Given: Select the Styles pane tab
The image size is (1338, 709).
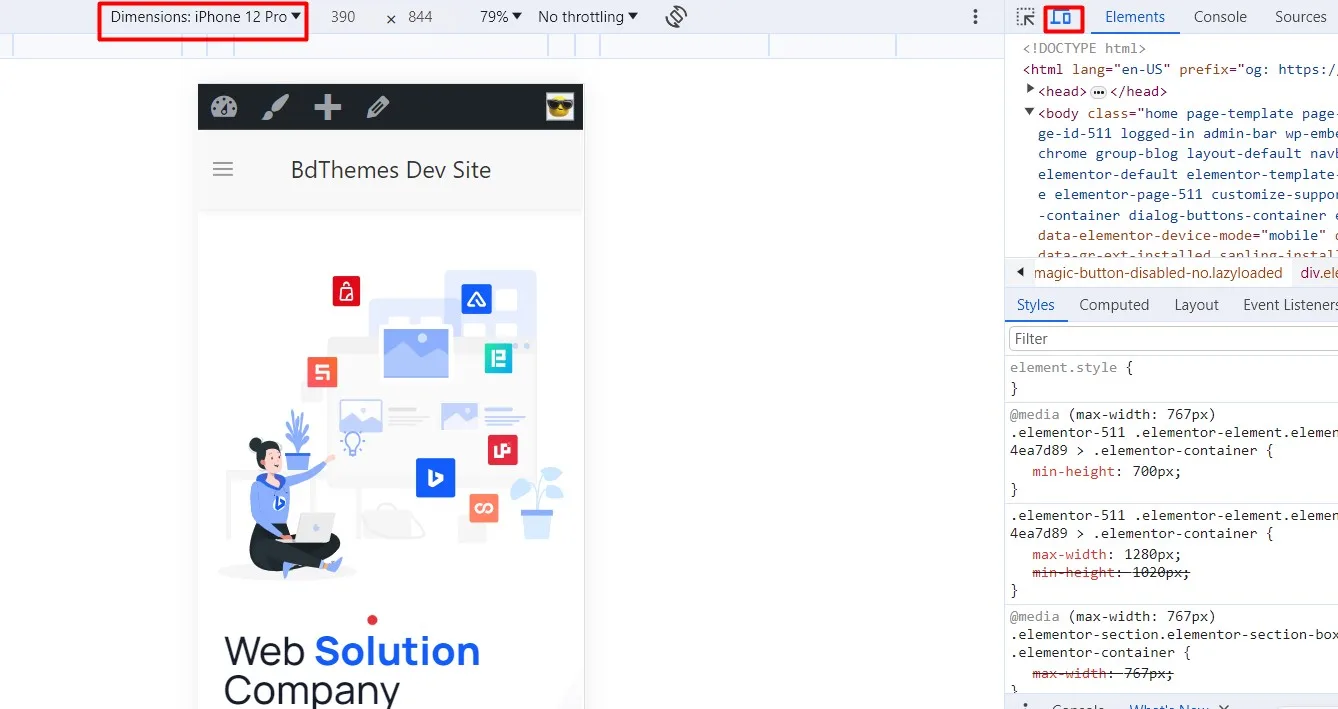Looking at the screenshot, I should [1036, 305].
